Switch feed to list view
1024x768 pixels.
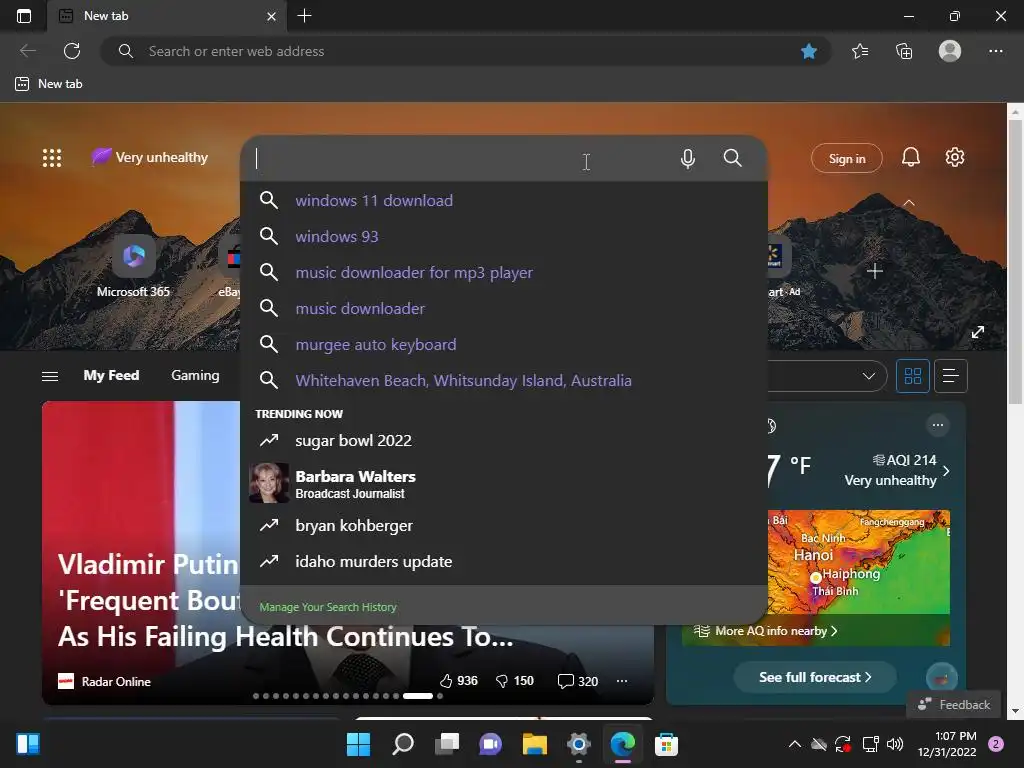951,376
